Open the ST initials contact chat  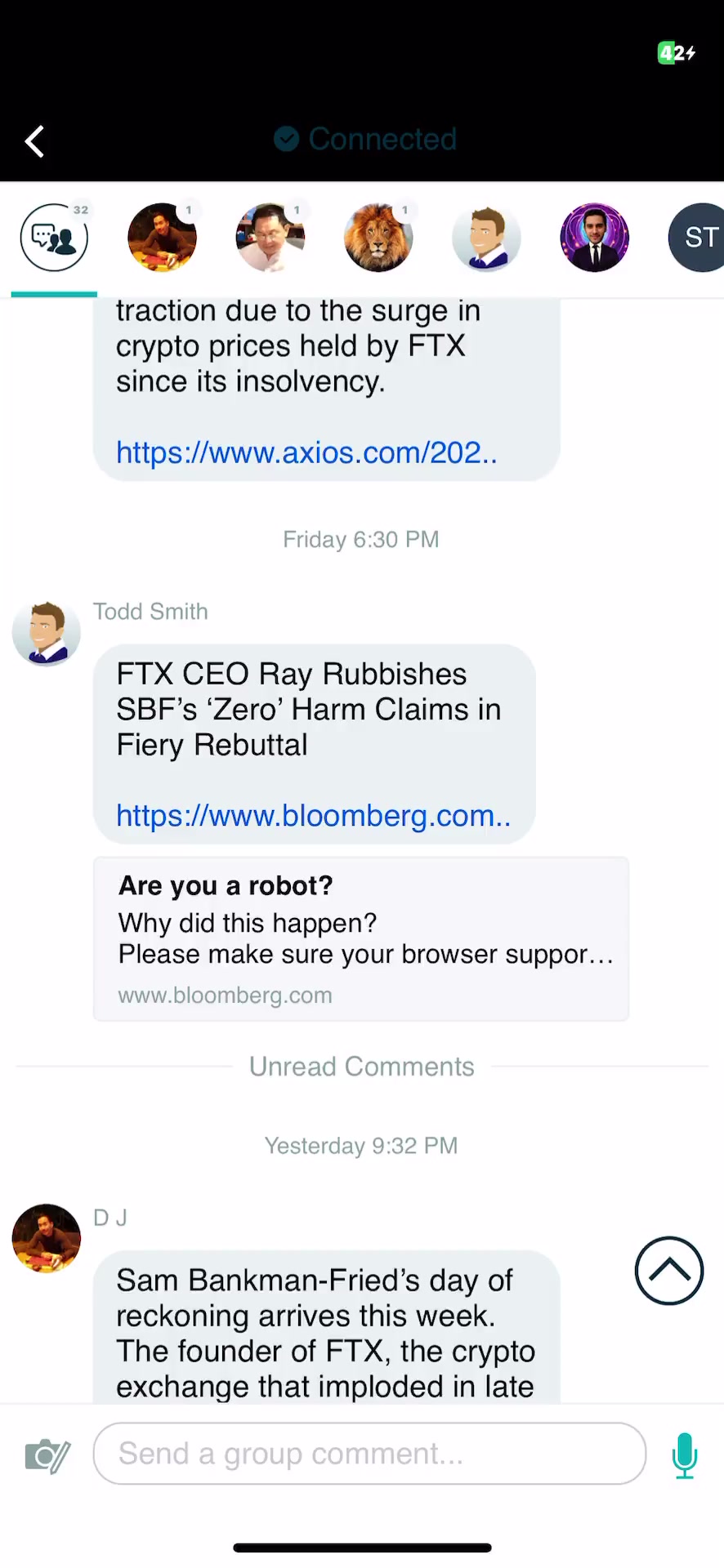699,238
